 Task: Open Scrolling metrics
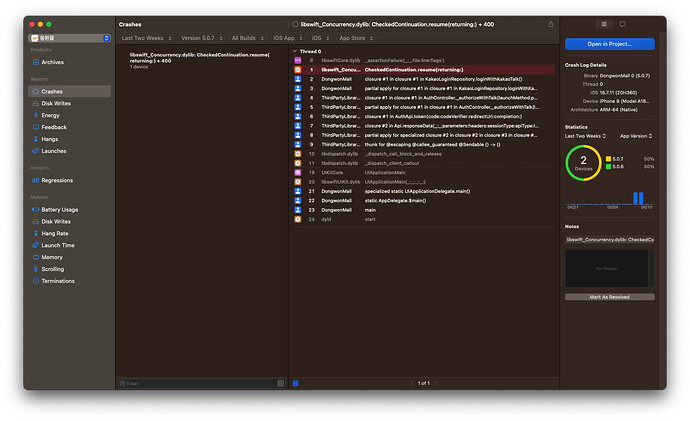(x=48, y=269)
